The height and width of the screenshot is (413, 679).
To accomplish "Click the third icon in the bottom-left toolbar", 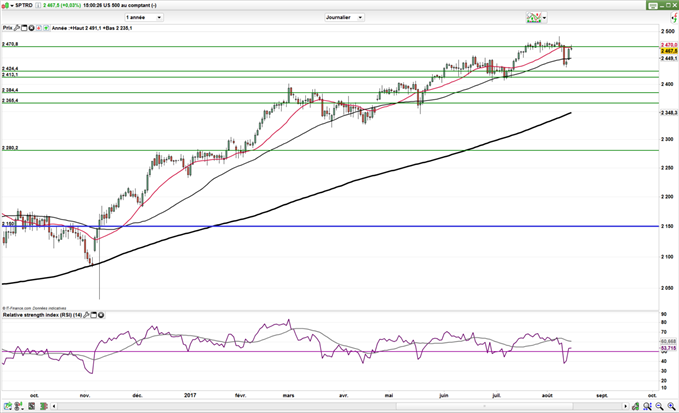I will (x=32, y=406).
